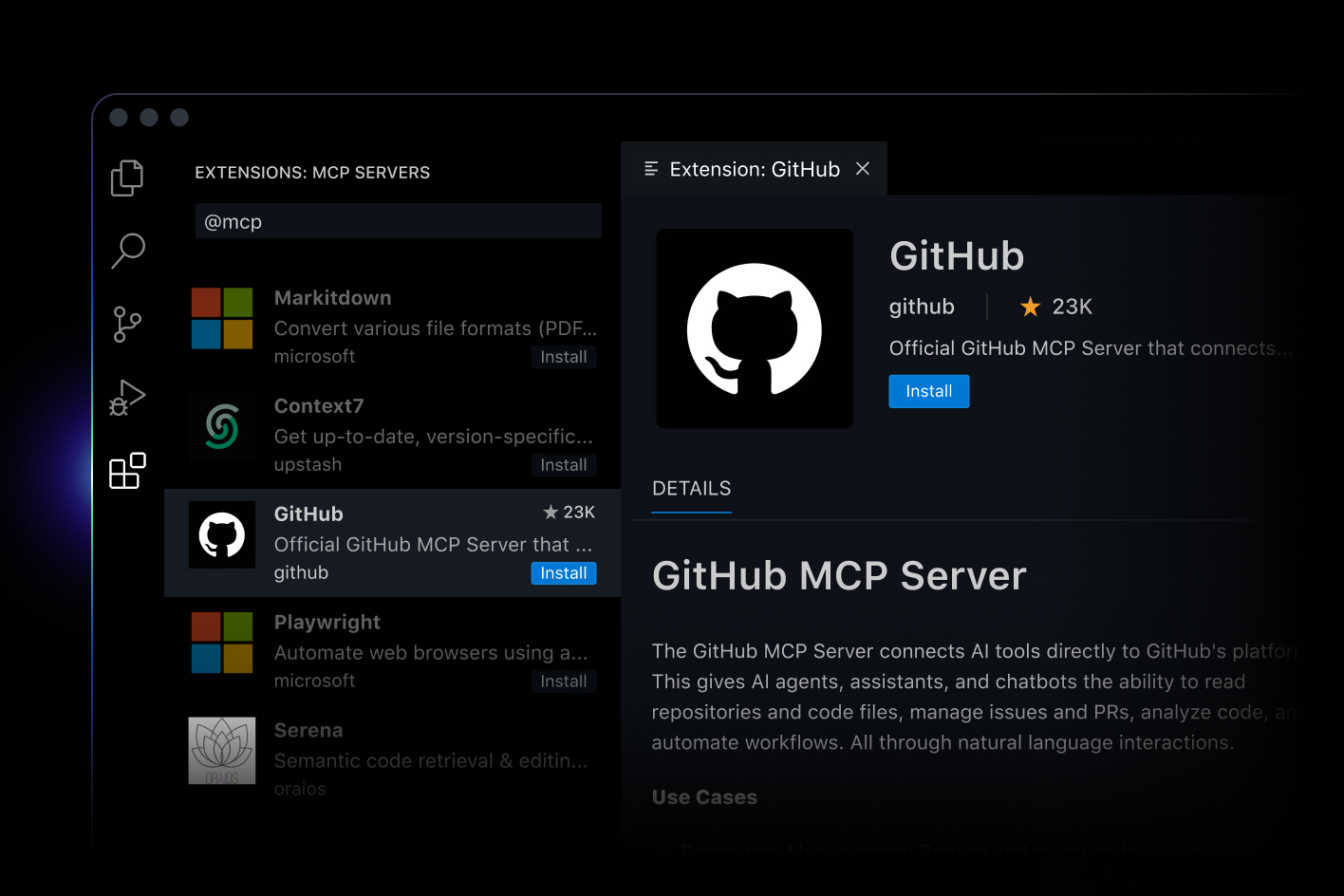Click 'Get up-to-date, version-specific' description

434,437
